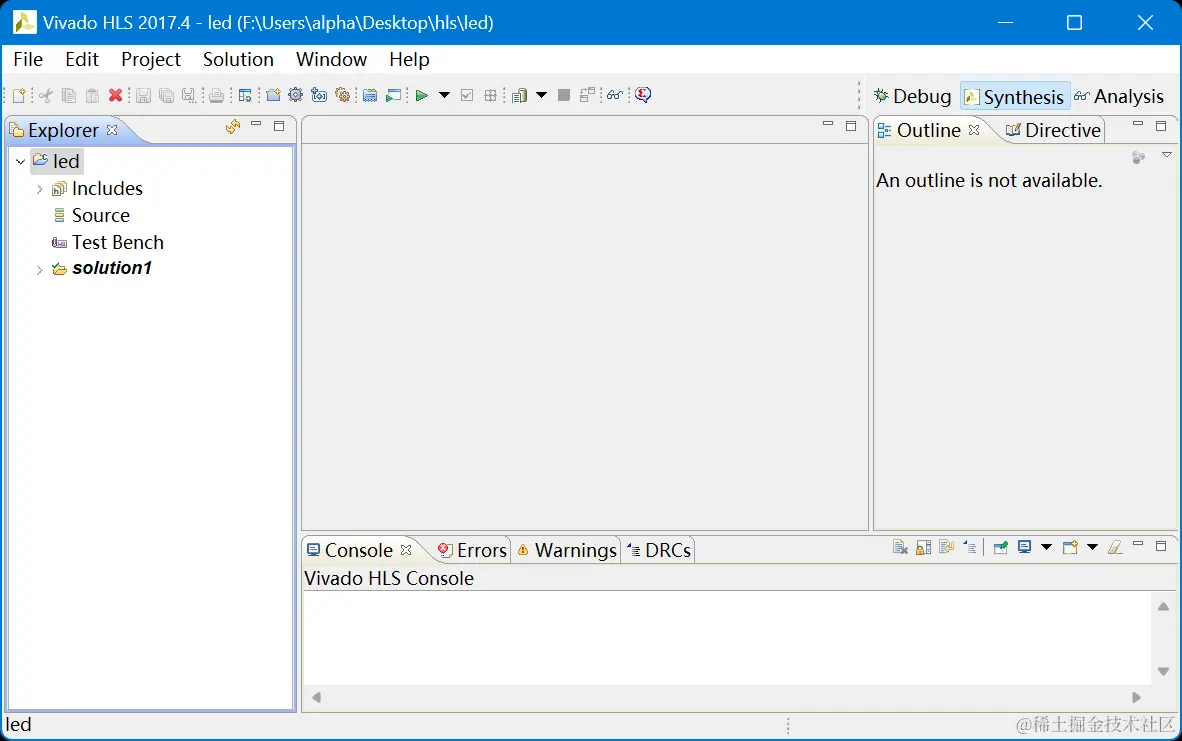Screen dimensions: 1182x741
Task: Toggle Word Wrap in Console toolbar
Action: (946, 547)
